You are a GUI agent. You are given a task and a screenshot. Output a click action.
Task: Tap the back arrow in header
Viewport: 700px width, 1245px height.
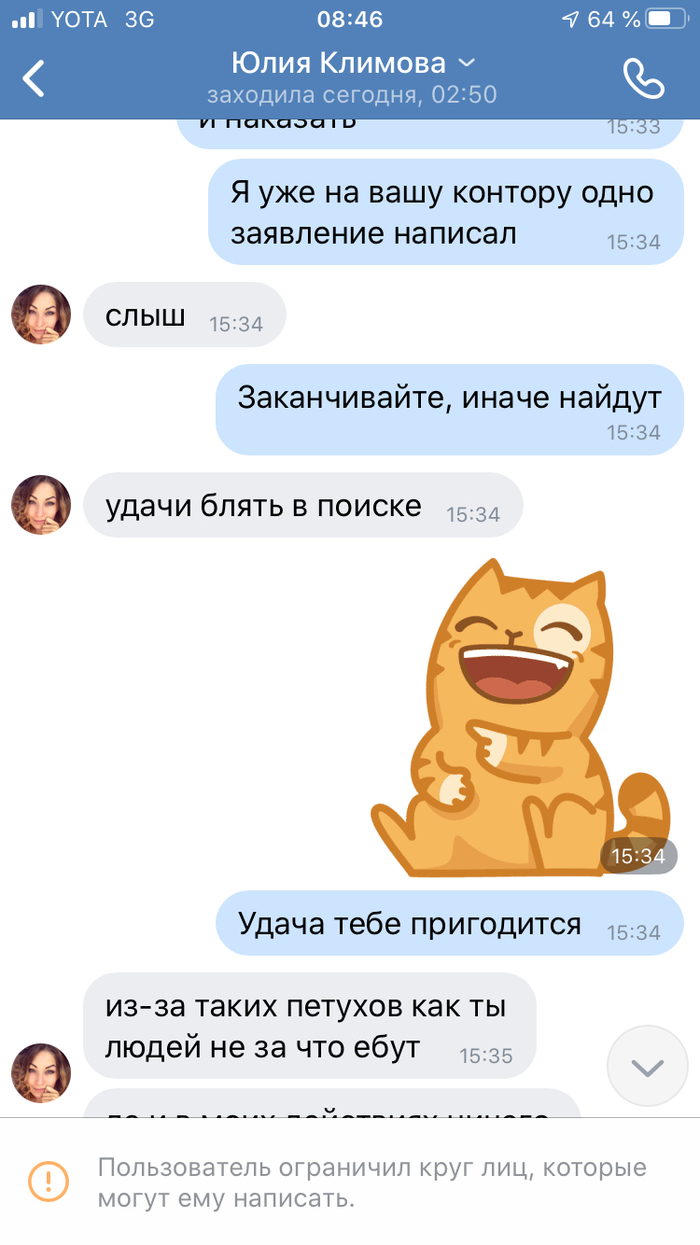(x=35, y=78)
